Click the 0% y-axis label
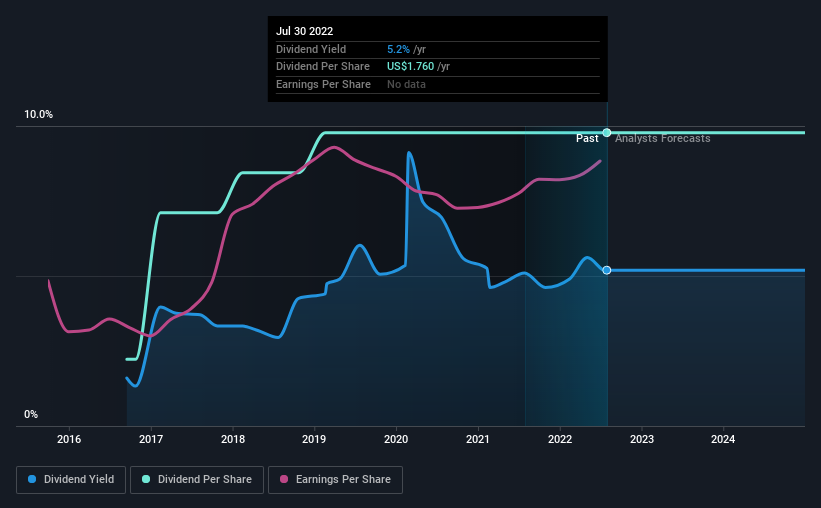 click(x=31, y=414)
